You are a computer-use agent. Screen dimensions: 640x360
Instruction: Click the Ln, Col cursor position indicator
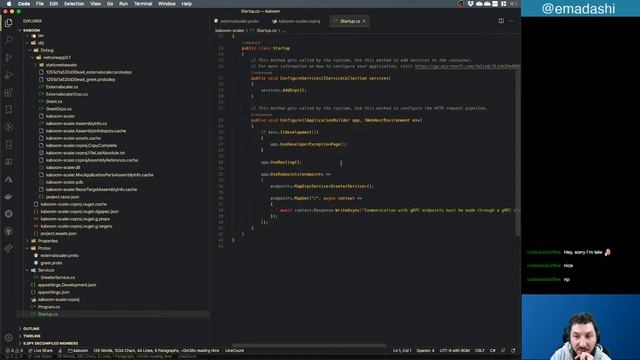click(x=402, y=351)
